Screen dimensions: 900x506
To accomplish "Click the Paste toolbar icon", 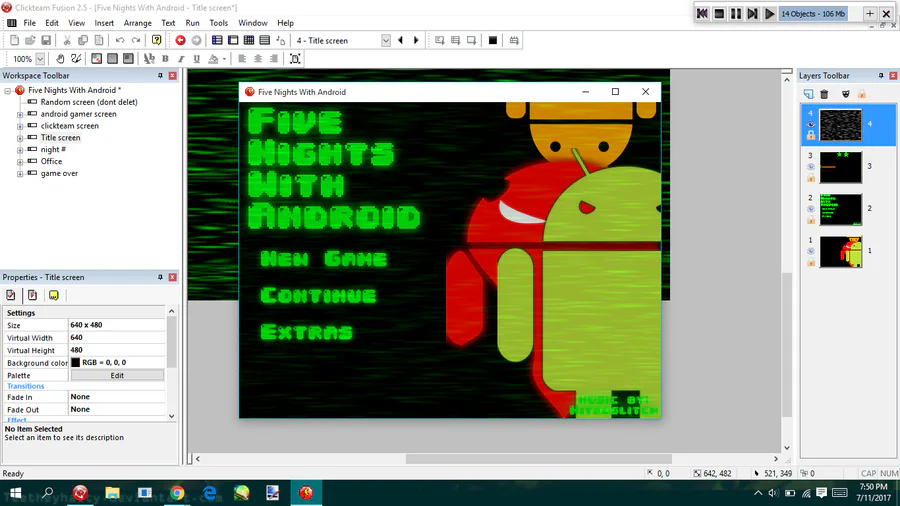I will 99,40.
